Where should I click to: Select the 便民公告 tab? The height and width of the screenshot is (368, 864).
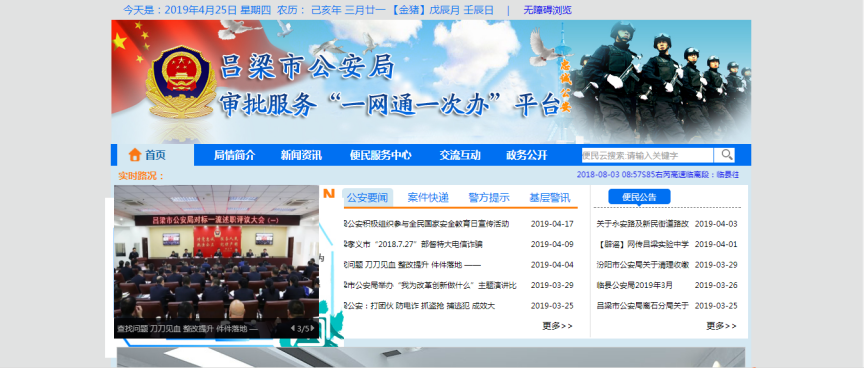click(x=639, y=197)
